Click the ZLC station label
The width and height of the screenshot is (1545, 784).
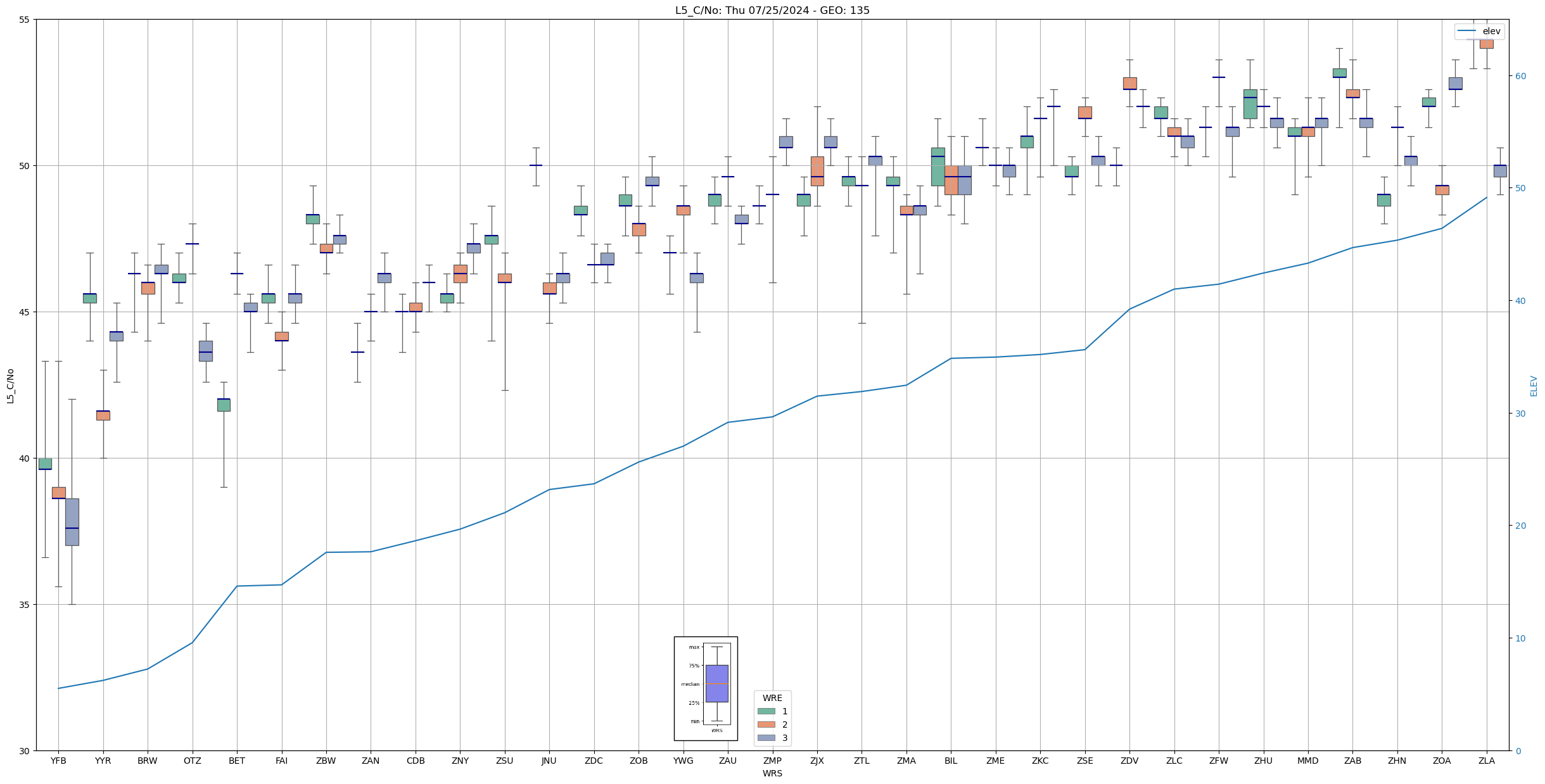point(1174,761)
